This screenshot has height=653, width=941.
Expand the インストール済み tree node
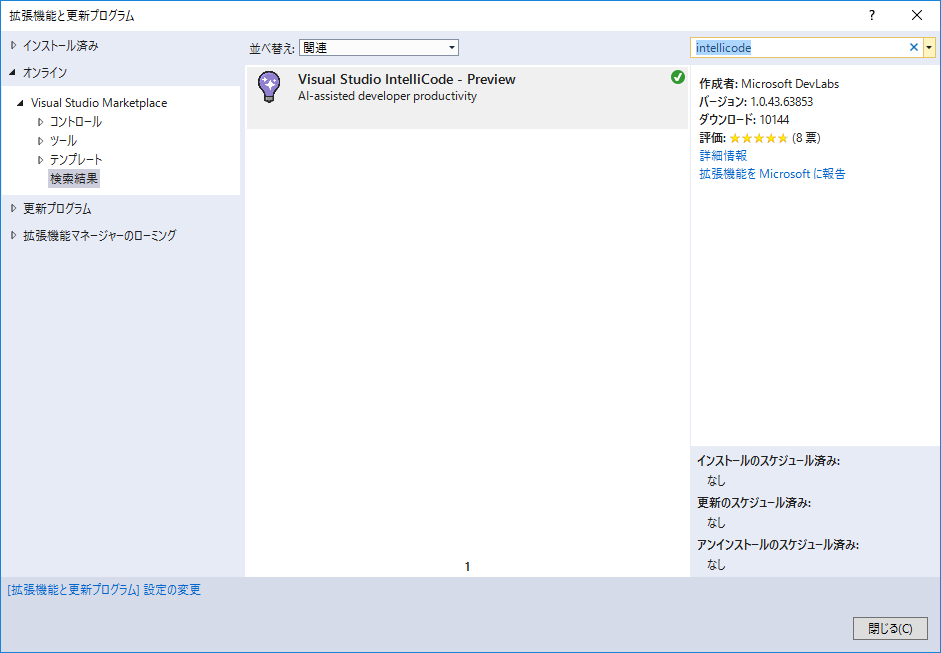point(13,46)
